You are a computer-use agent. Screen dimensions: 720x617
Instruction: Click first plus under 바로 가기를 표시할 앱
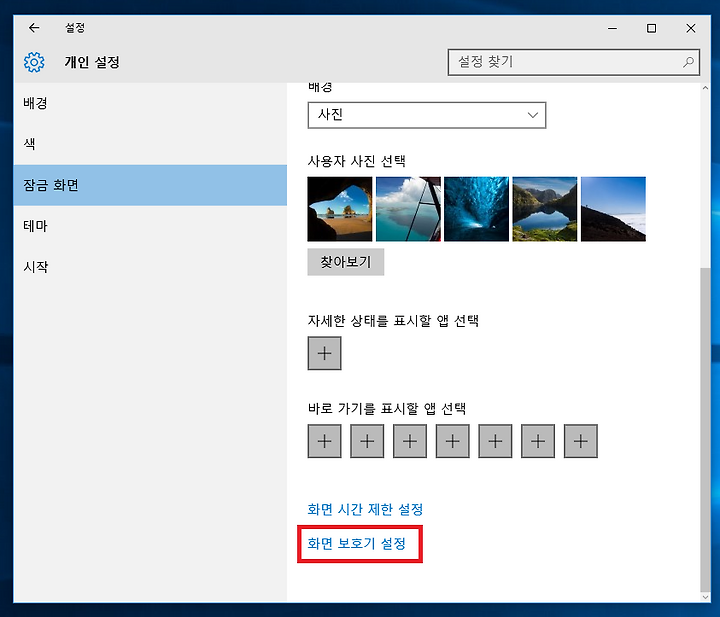tap(325, 441)
